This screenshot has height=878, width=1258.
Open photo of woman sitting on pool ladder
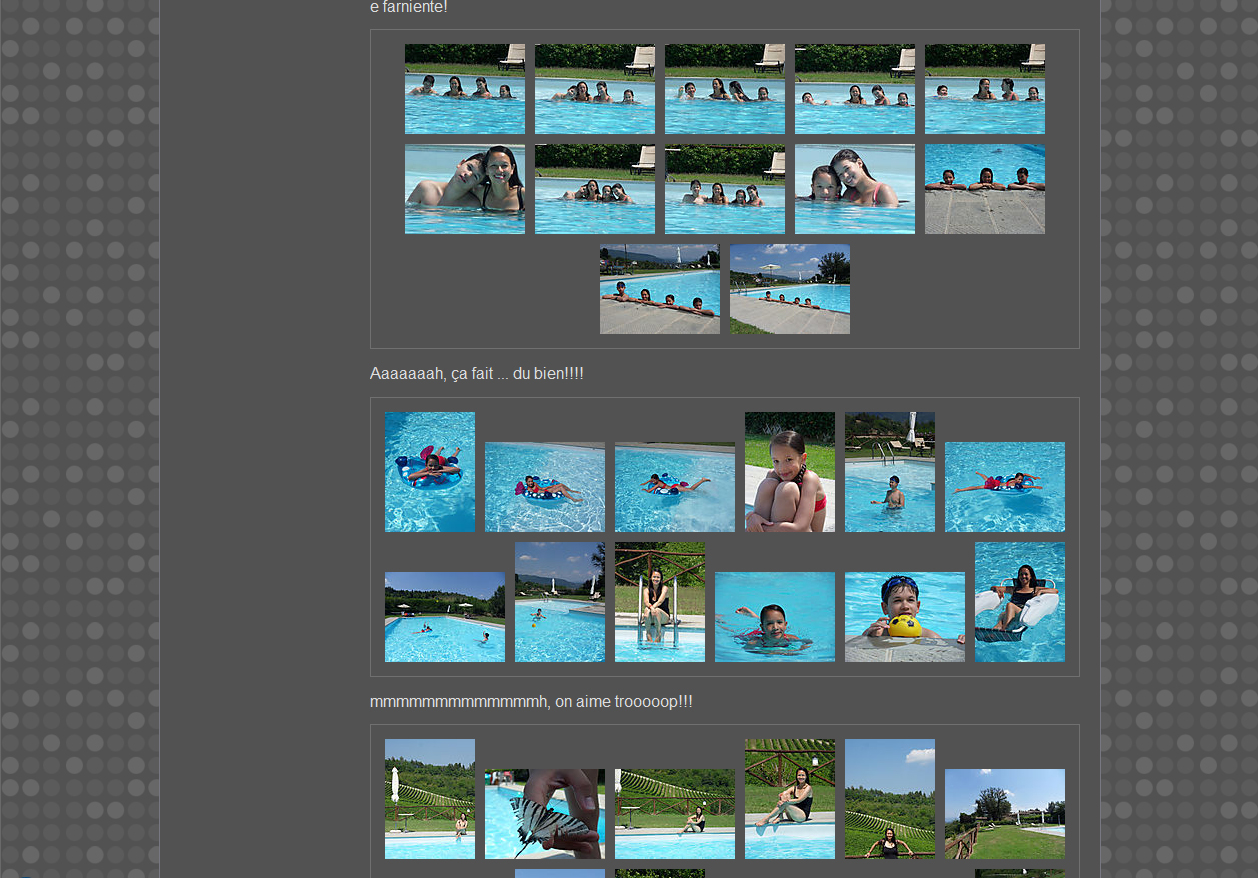[x=659, y=602]
